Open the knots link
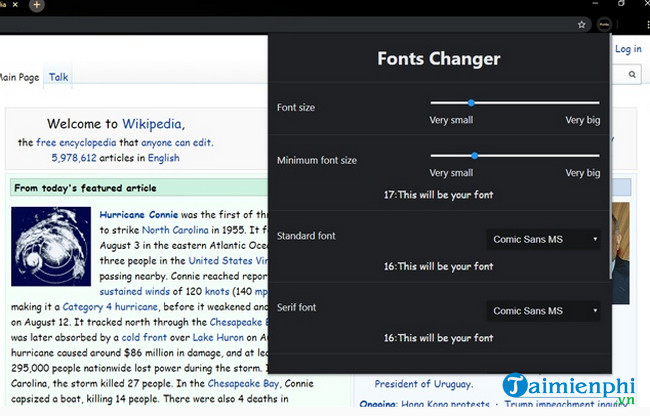The width and height of the screenshot is (650, 416). pos(217,291)
